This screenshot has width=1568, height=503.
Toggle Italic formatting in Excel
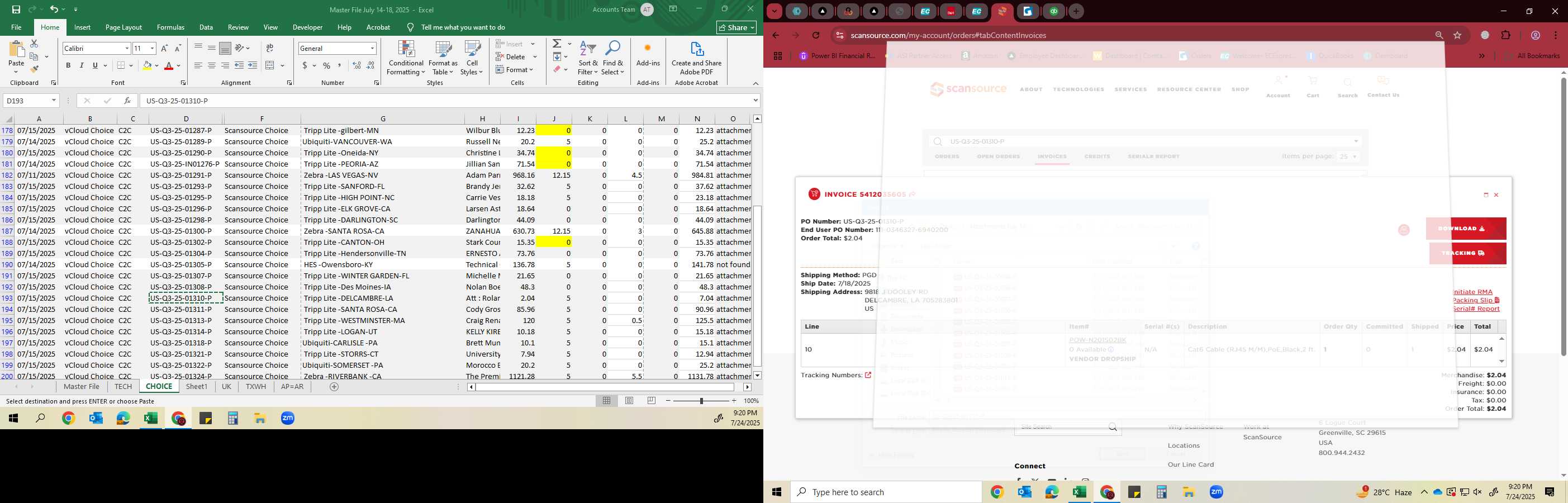pyautogui.click(x=82, y=65)
